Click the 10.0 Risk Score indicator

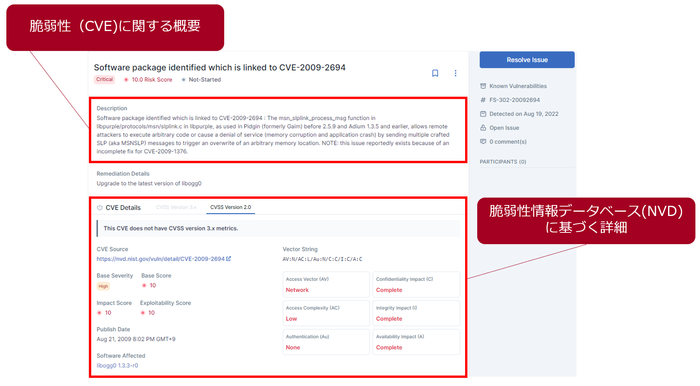coord(148,80)
